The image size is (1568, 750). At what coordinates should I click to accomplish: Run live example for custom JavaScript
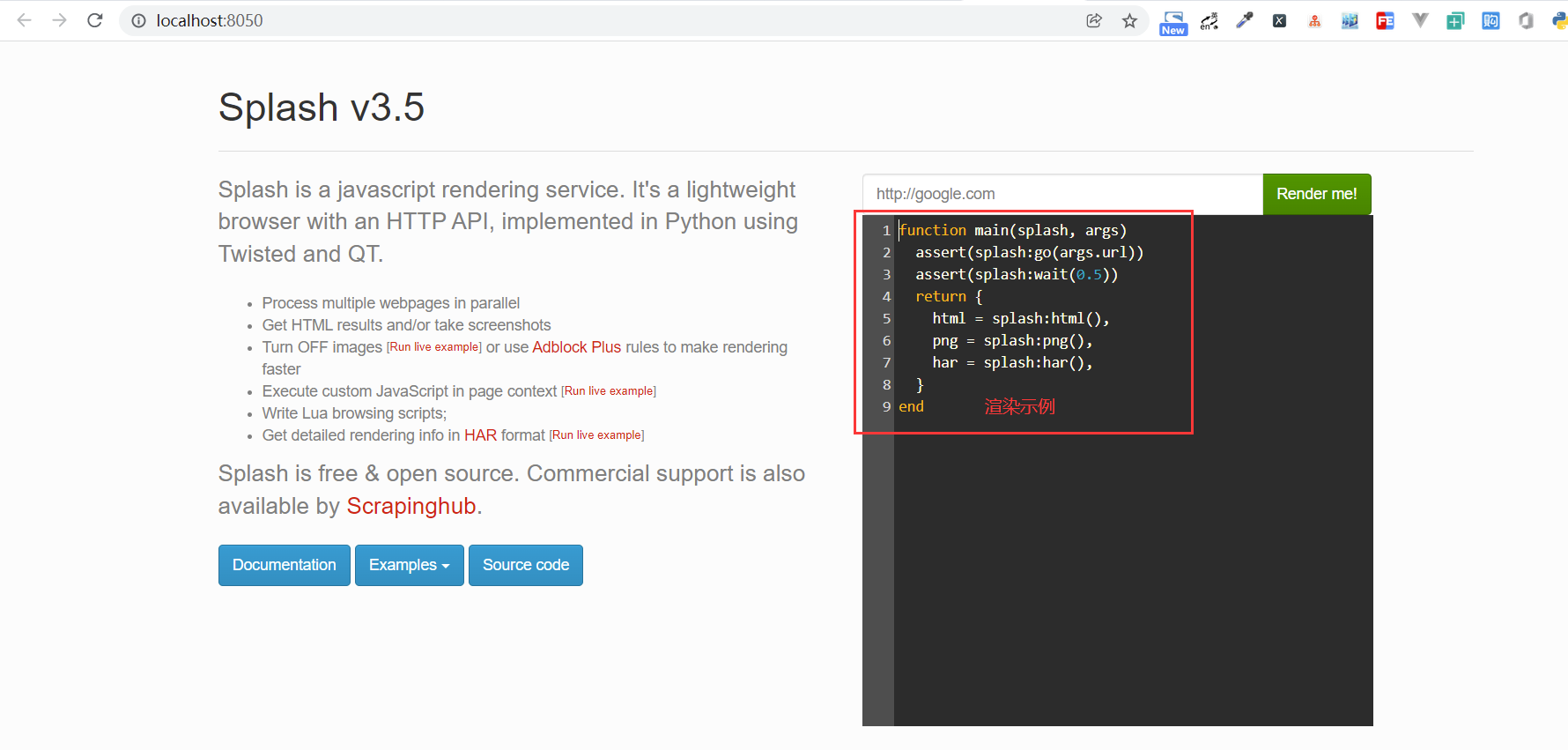[x=609, y=391]
